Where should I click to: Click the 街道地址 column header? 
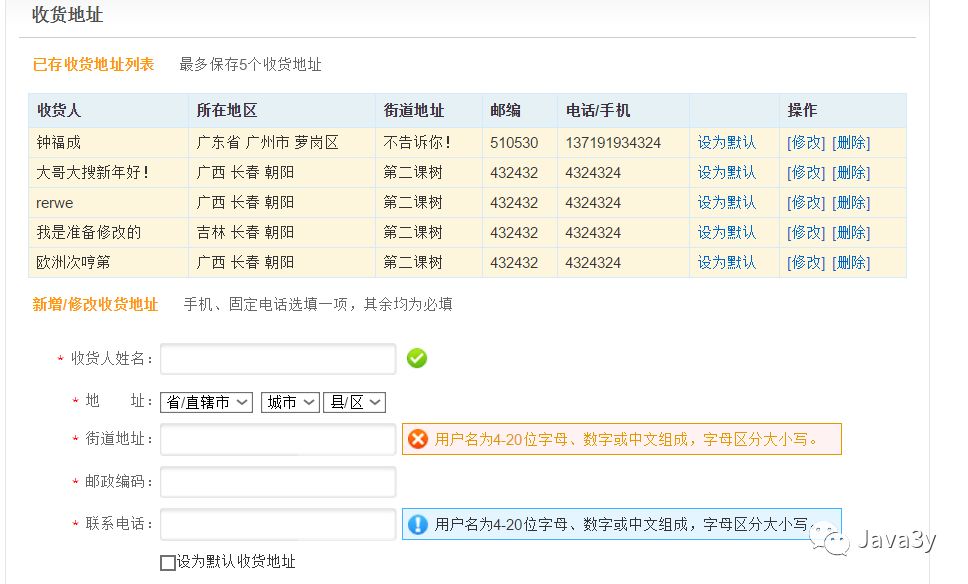pos(414,111)
